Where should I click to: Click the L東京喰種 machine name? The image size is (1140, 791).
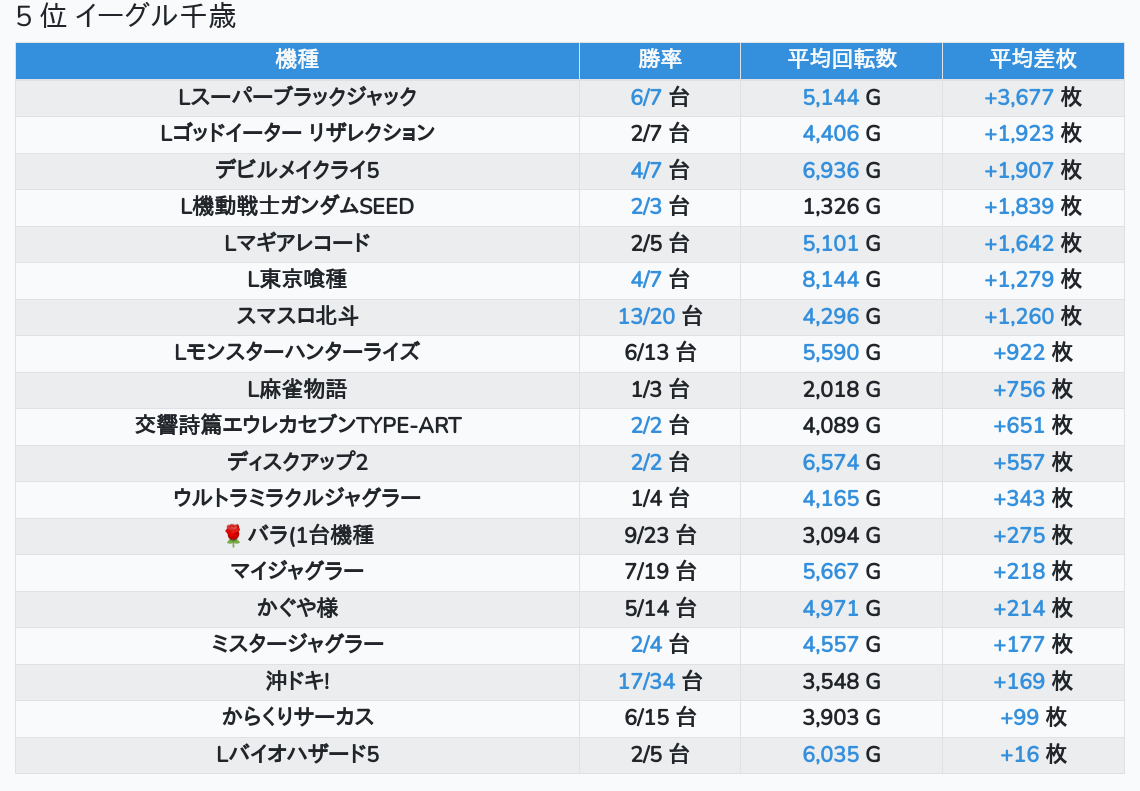[x=297, y=279]
